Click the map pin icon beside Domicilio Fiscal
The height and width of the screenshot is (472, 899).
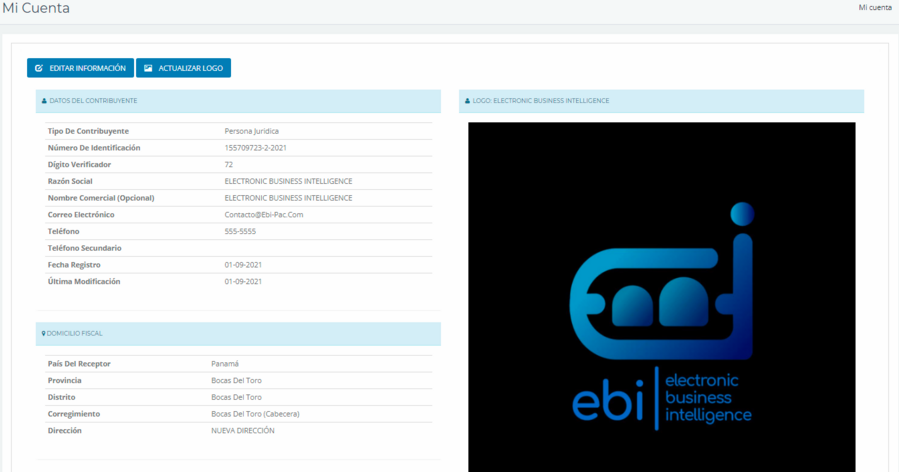click(44, 333)
